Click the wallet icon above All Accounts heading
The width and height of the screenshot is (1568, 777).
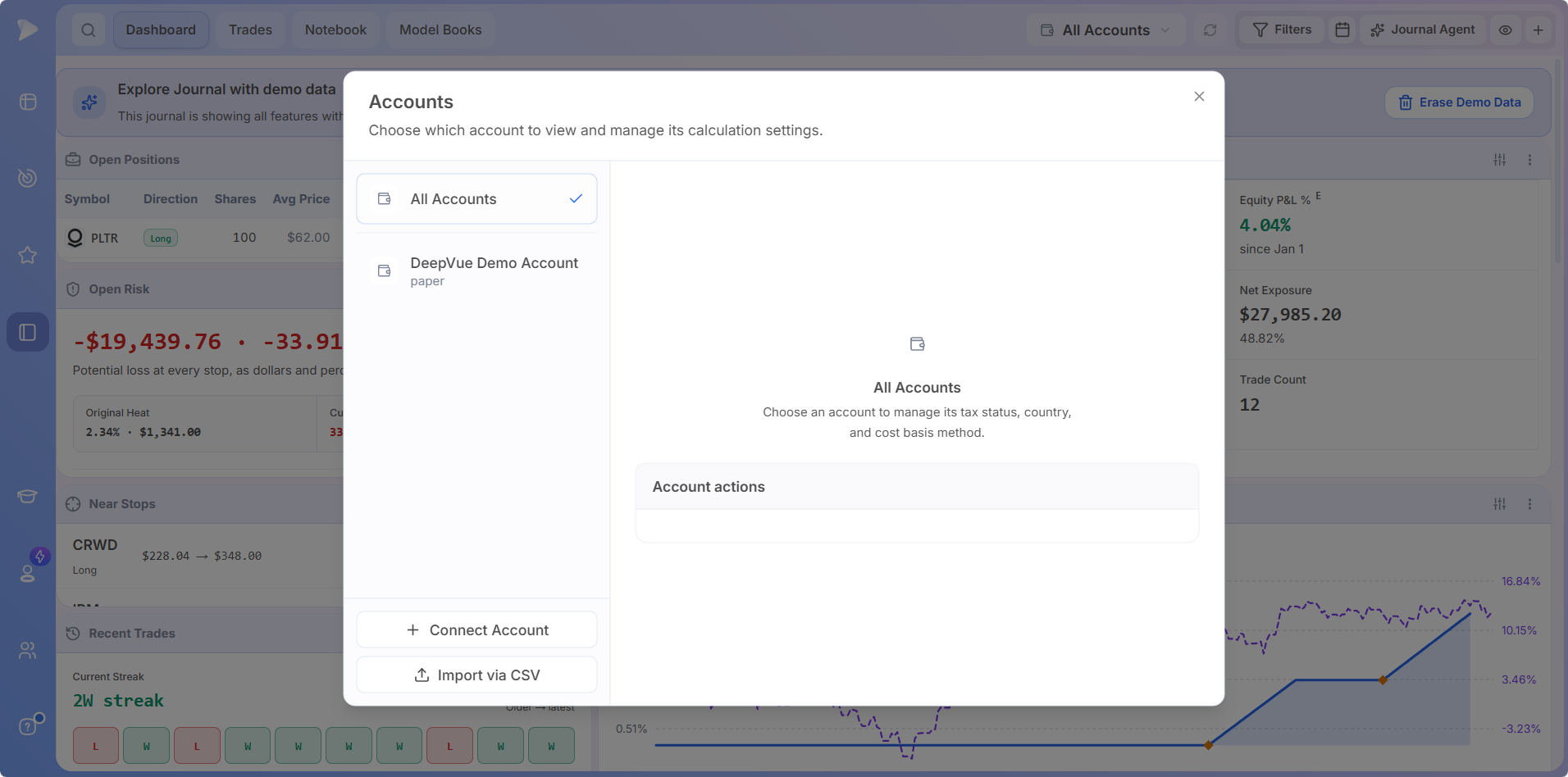(x=917, y=344)
